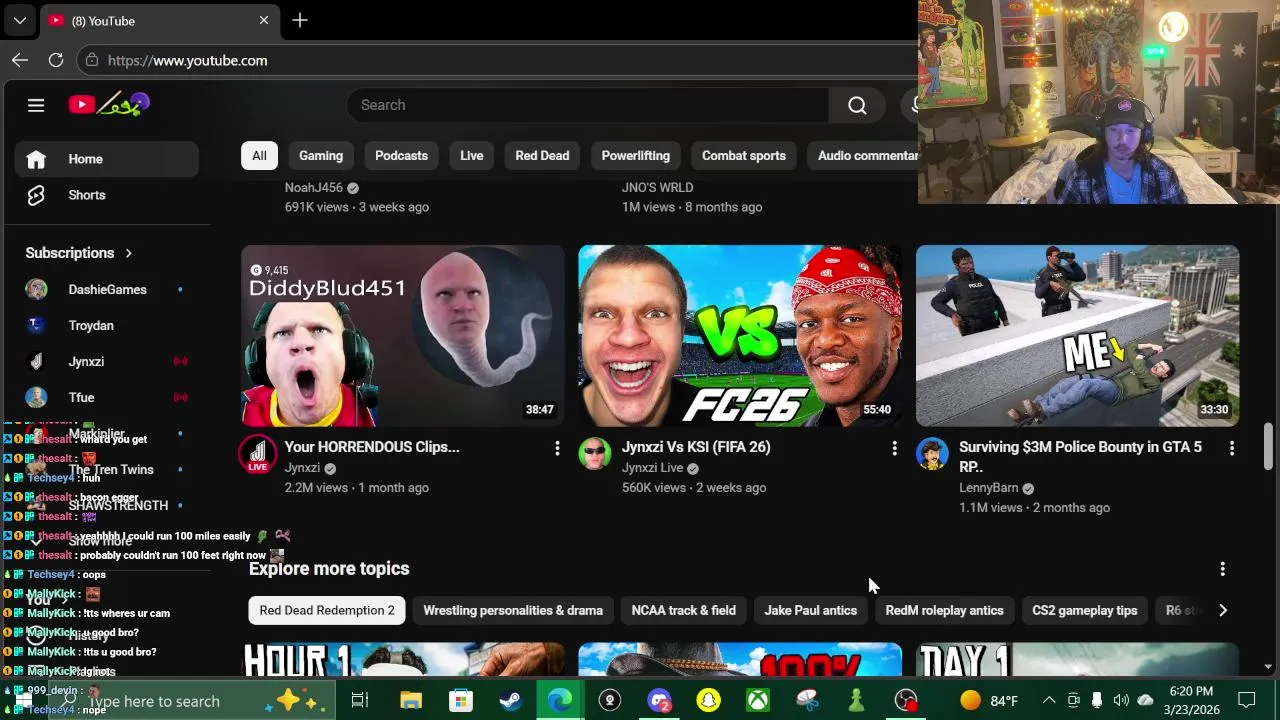This screenshot has height=720, width=1280.
Task: Select RedM roleplay antics topic
Action: coord(944,610)
